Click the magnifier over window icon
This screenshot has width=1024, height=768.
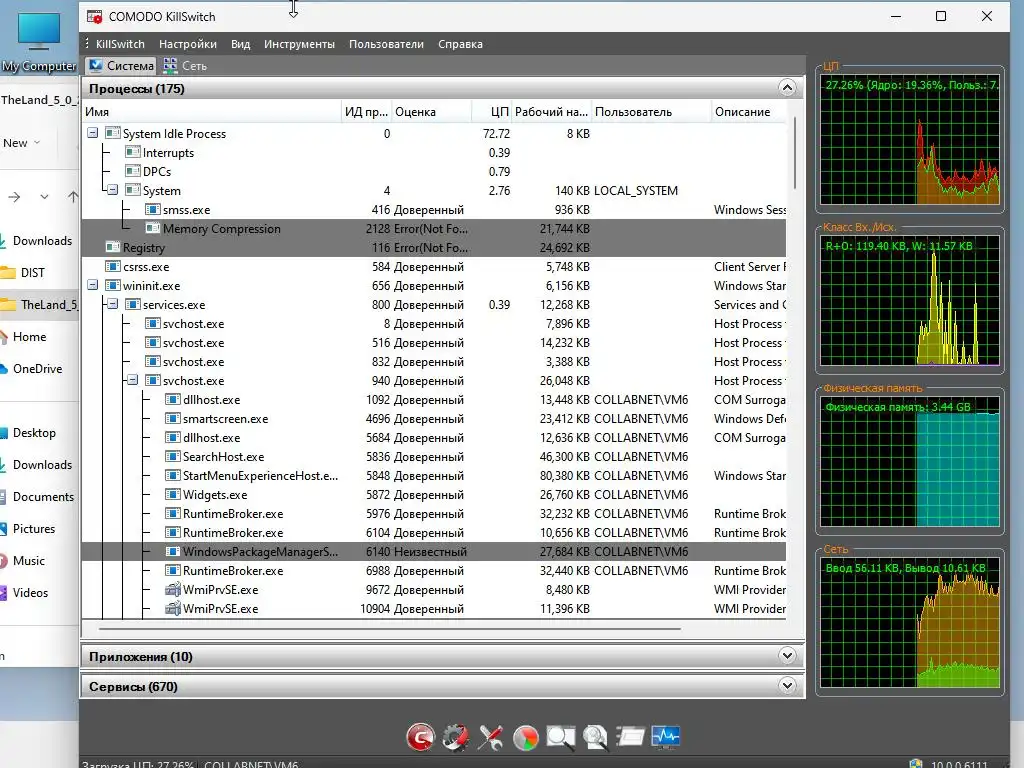[x=560, y=737]
